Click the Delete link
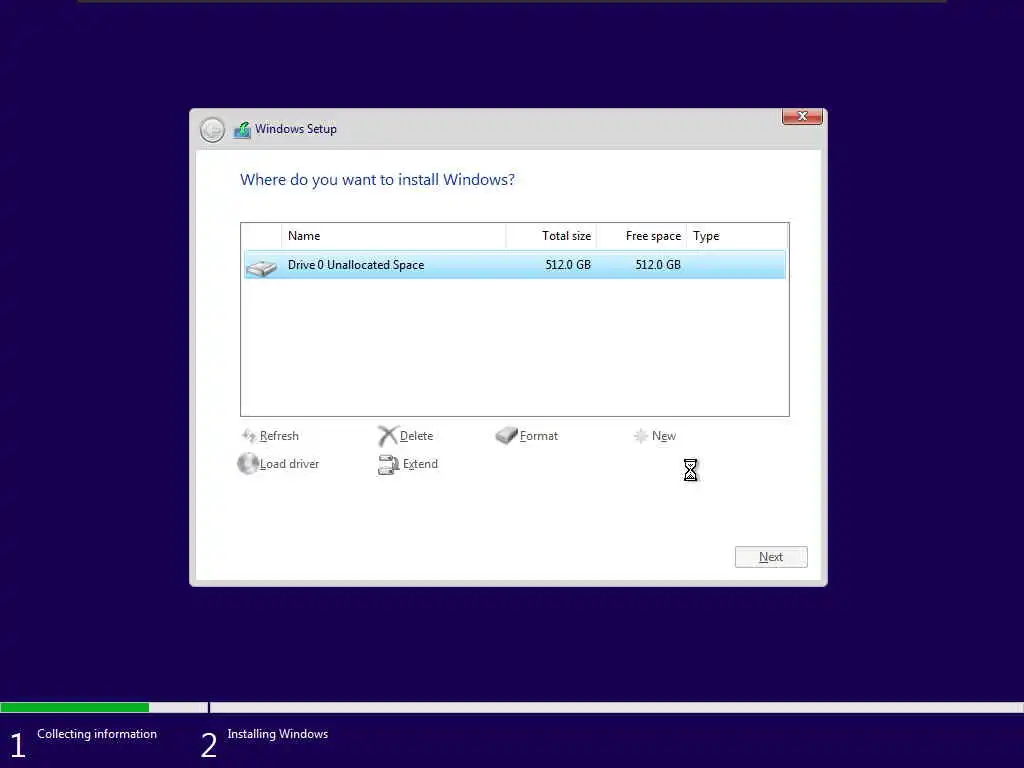 pos(416,436)
